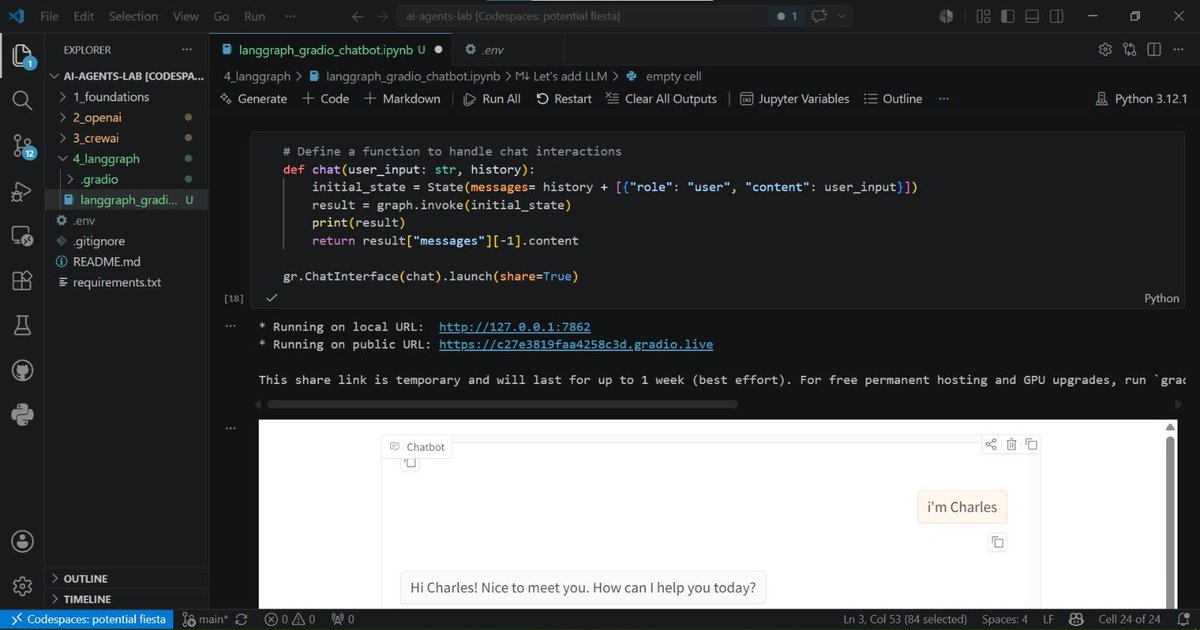Split the editor right
The image size is (1200, 630).
(x=1154, y=49)
